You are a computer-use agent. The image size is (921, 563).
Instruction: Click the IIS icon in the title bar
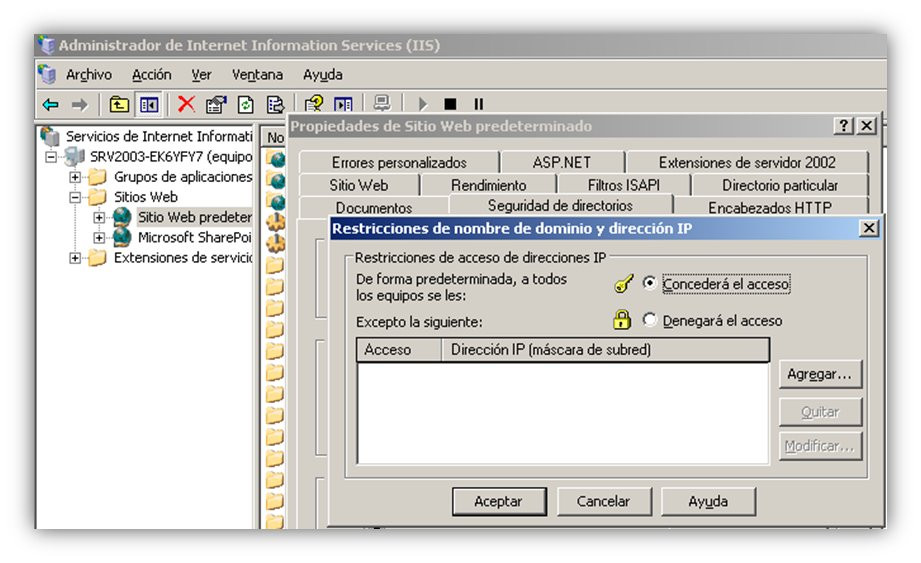(46, 45)
